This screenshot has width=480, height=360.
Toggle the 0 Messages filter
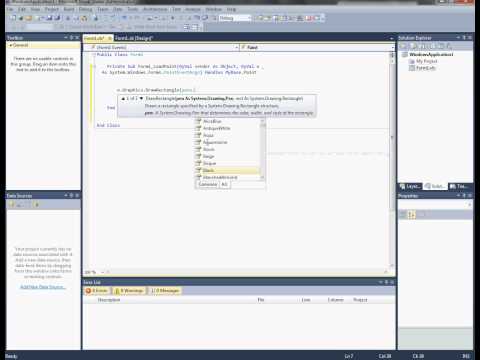[165, 291]
